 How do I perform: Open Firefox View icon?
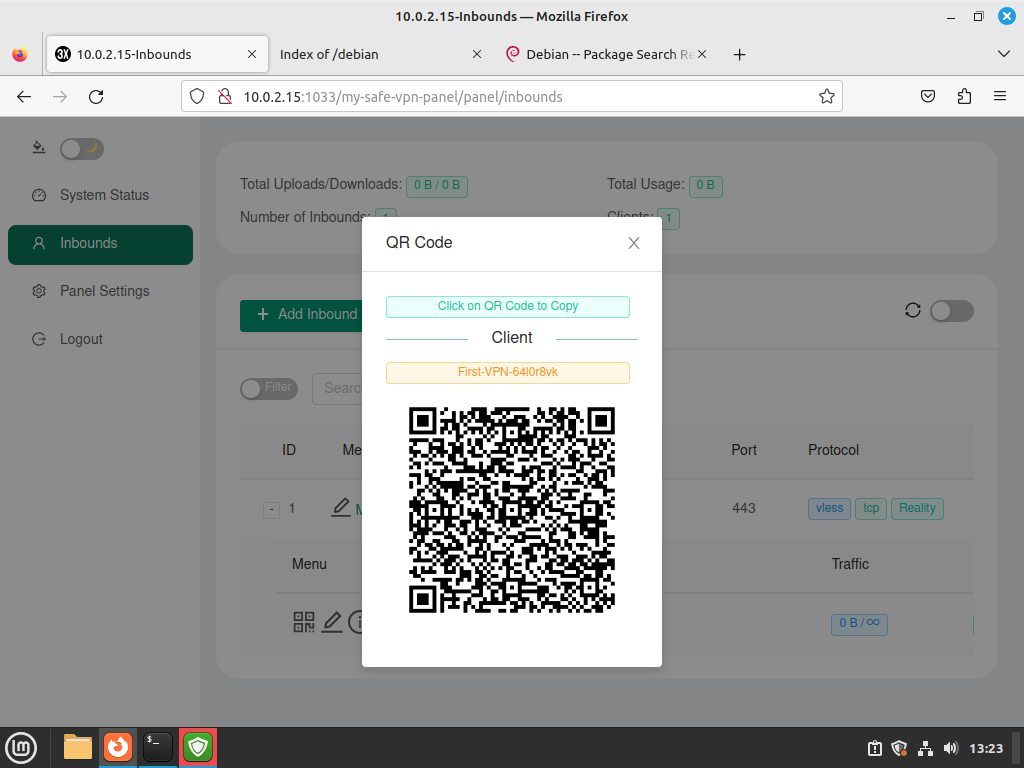[20, 54]
